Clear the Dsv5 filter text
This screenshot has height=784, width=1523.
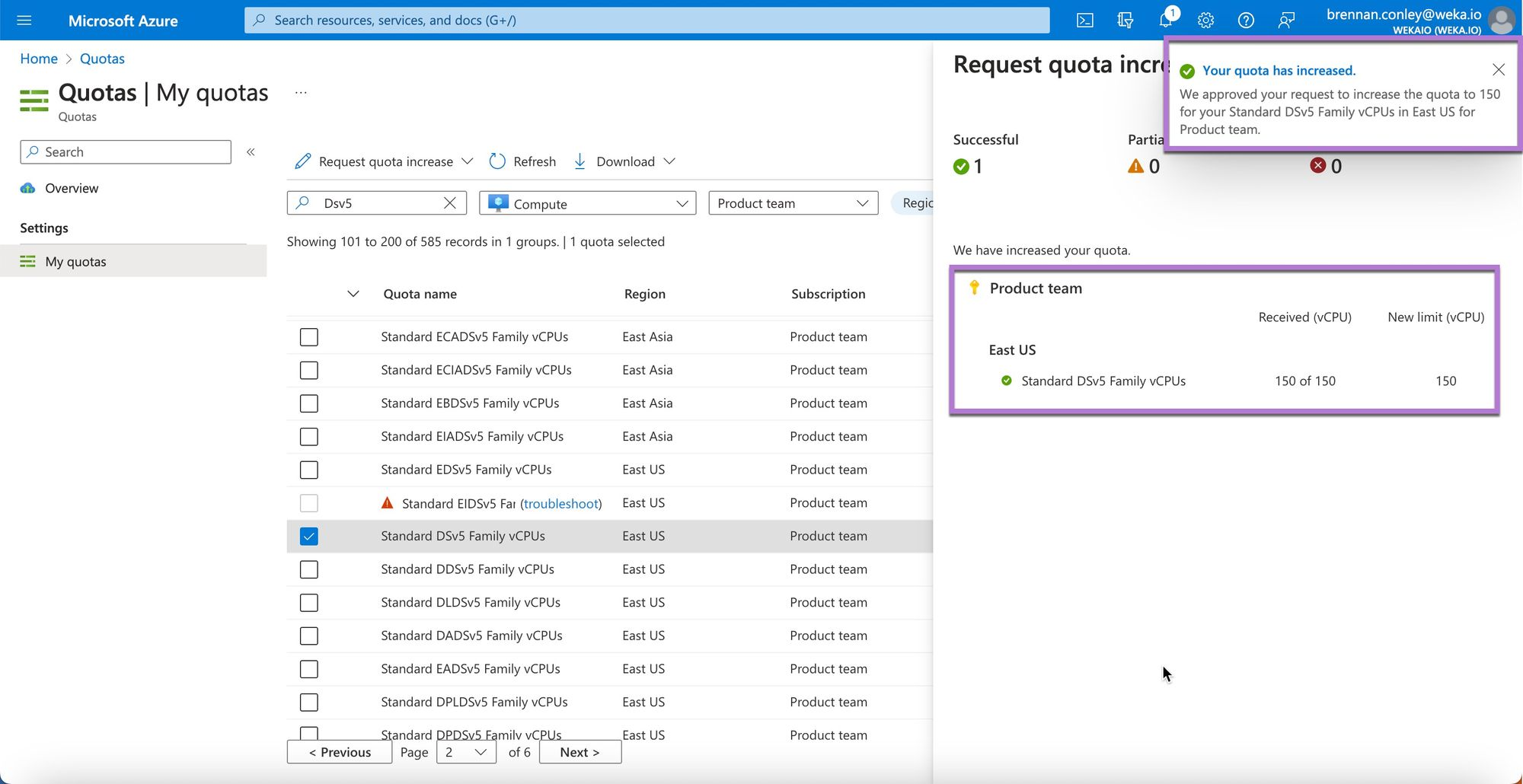coord(450,203)
